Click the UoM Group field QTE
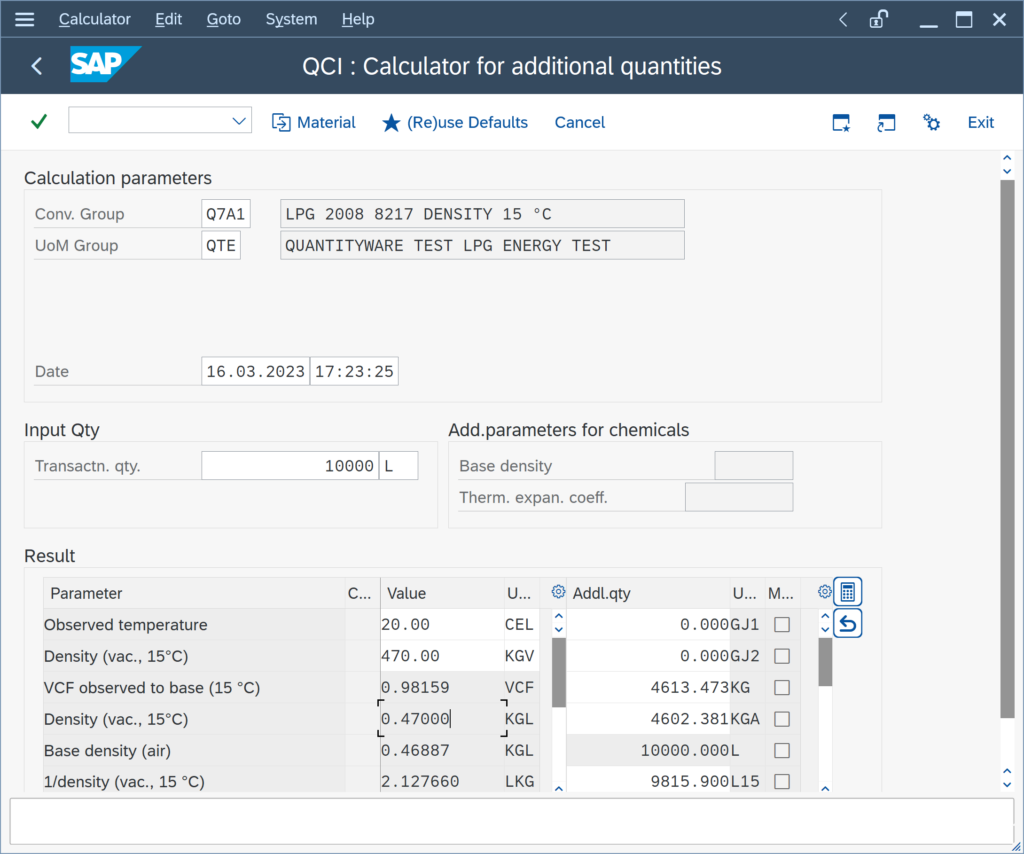This screenshot has height=854, width=1024. (221, 245)
